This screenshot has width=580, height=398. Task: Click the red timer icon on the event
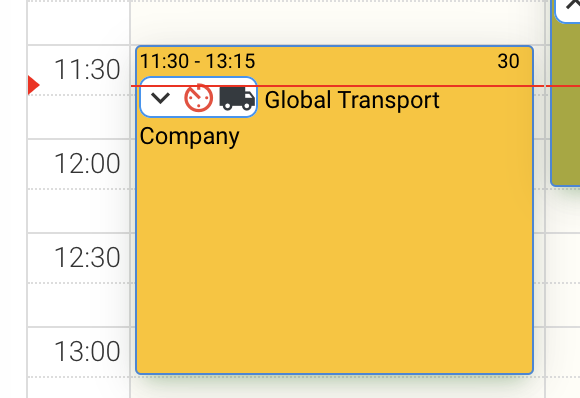coord(199,98)
